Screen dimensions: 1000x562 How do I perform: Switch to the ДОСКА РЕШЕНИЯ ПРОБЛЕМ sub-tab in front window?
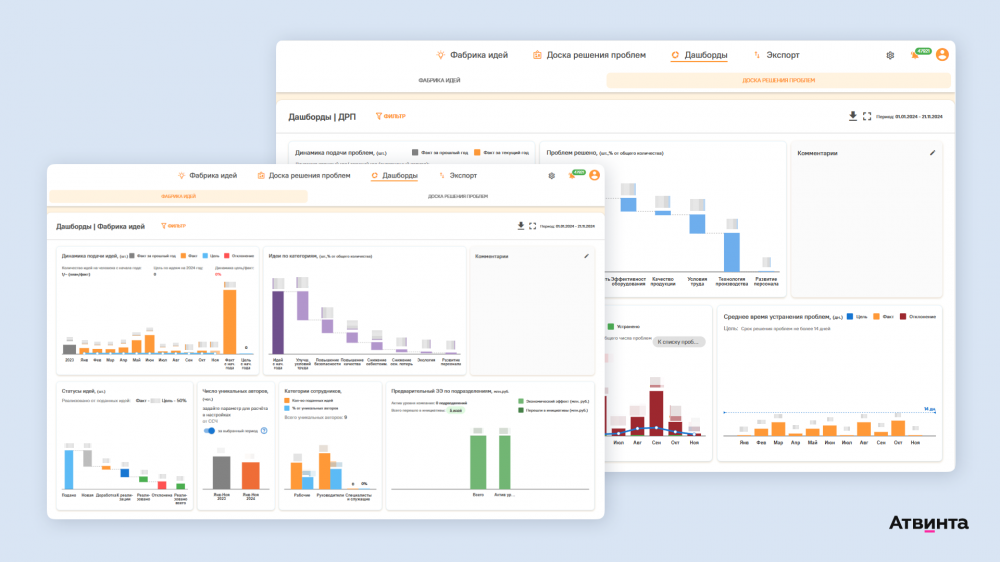point(457,196)
